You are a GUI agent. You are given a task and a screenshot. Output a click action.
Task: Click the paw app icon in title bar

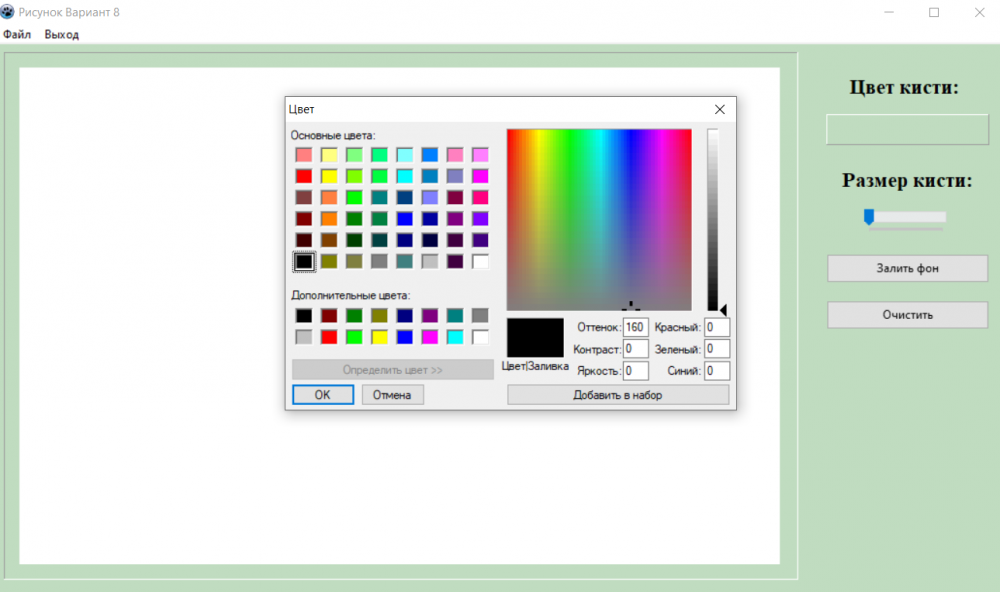pos(8,12)
